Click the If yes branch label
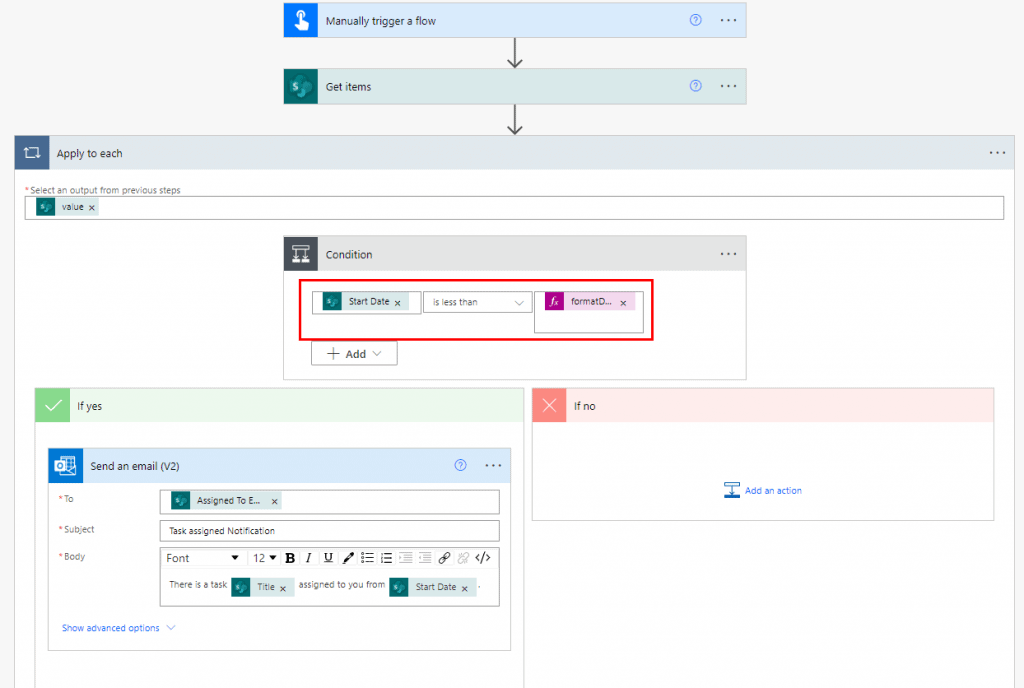 pos(89,406)
